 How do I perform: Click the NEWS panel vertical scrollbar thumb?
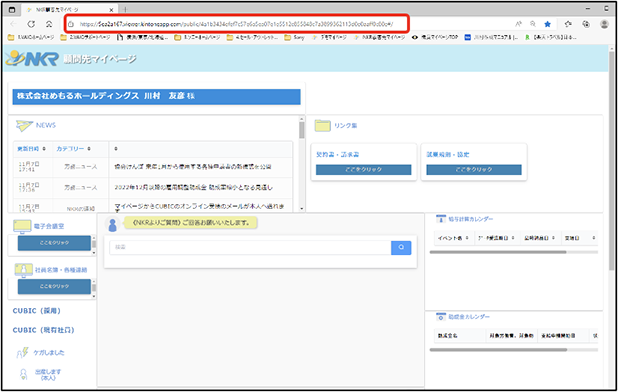point(302,130)
